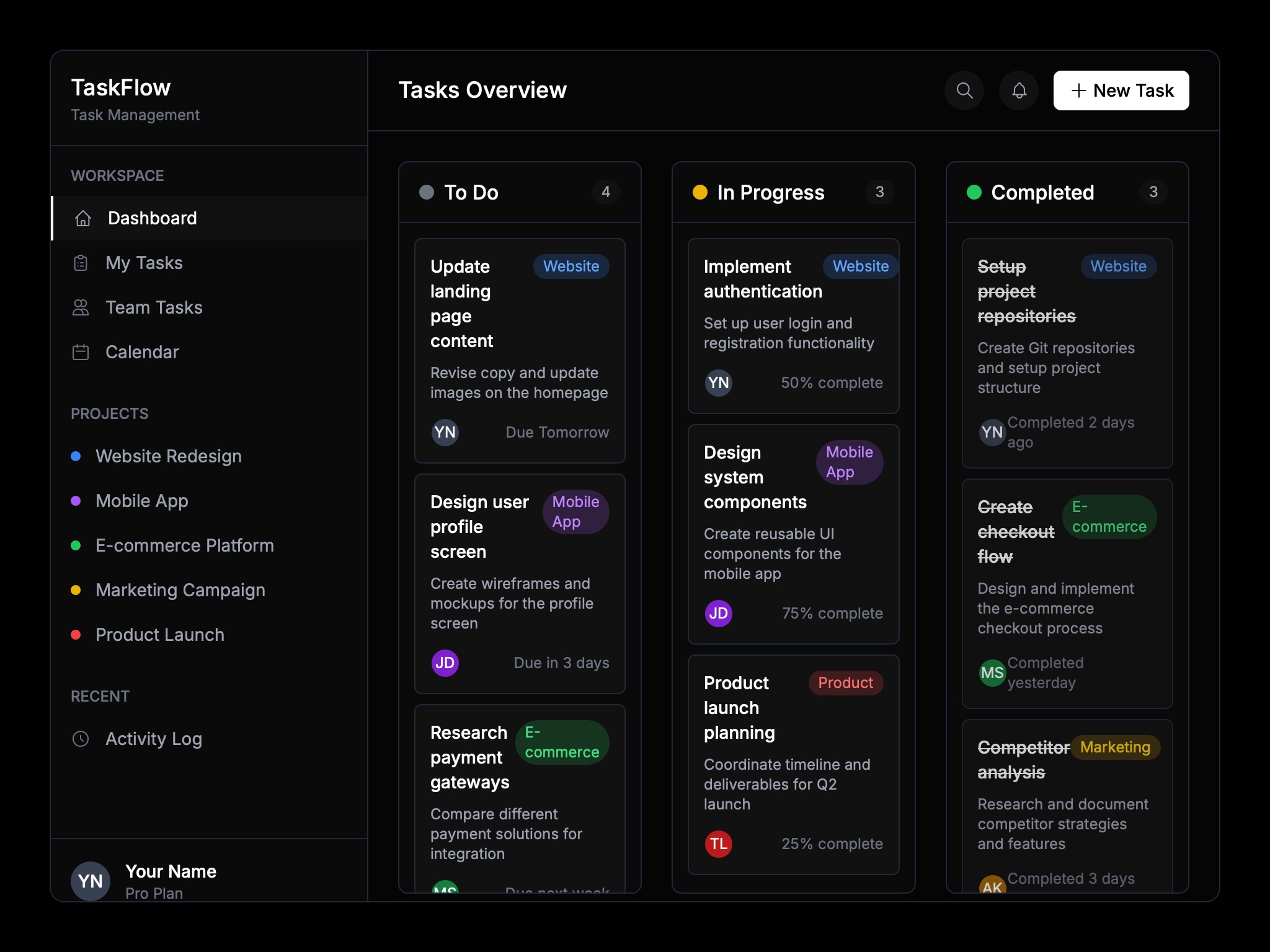Click YN avatar on Implement authentication card
The image size is (1270, 952).
[719, 383]
